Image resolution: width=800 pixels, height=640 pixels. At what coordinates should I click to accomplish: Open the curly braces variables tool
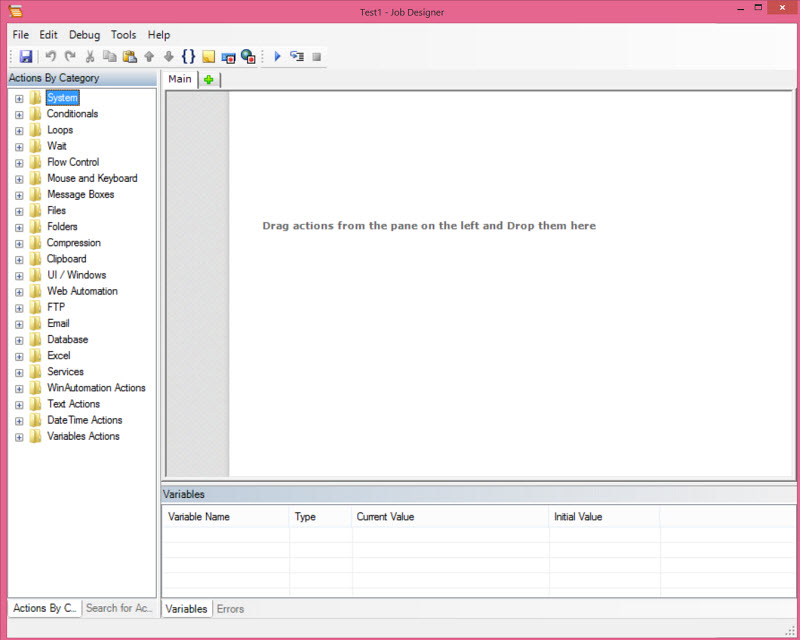[188, 56]
